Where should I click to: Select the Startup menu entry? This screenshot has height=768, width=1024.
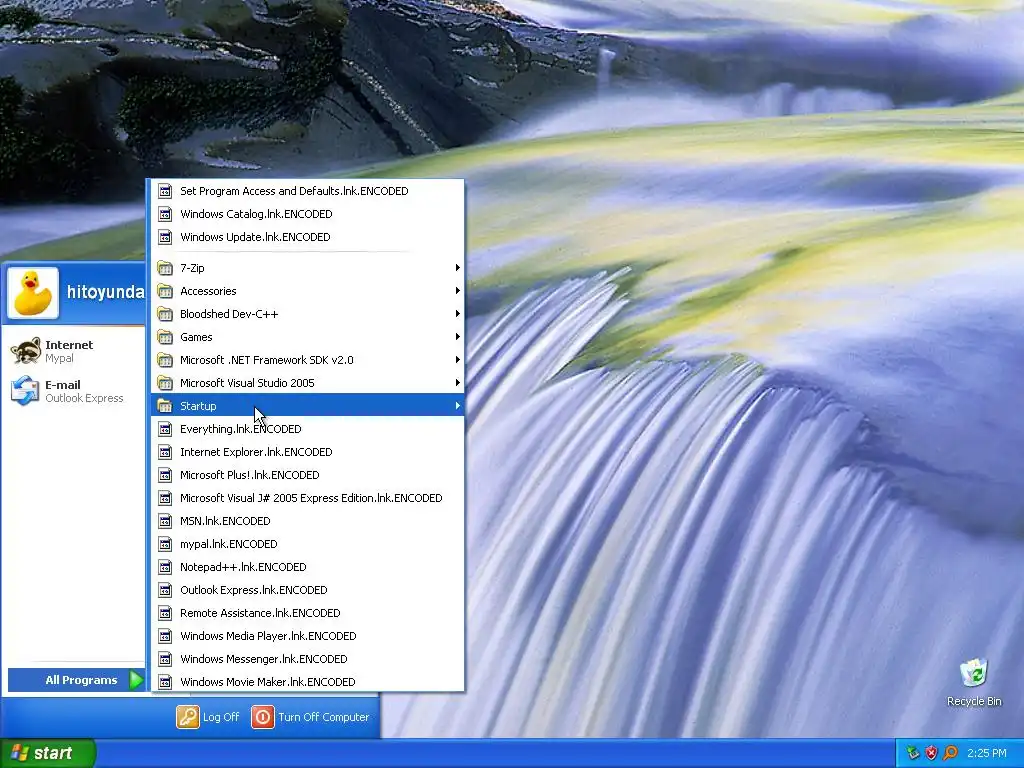[x=308, y=406]
